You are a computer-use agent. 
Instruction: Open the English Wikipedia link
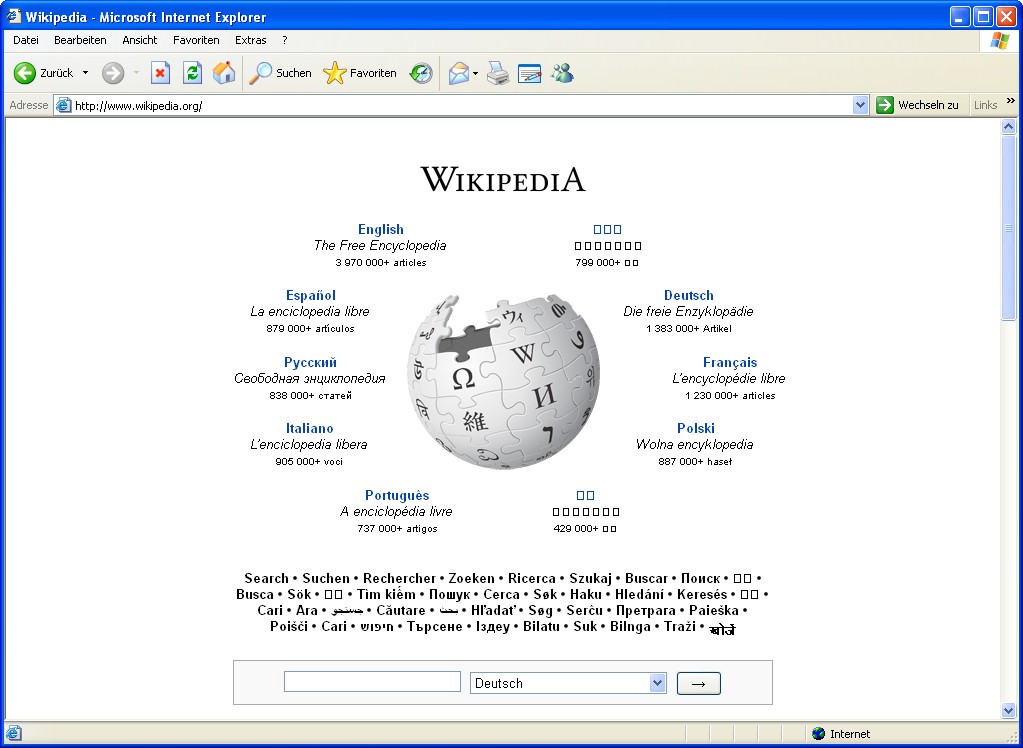[x=380, y=229]
